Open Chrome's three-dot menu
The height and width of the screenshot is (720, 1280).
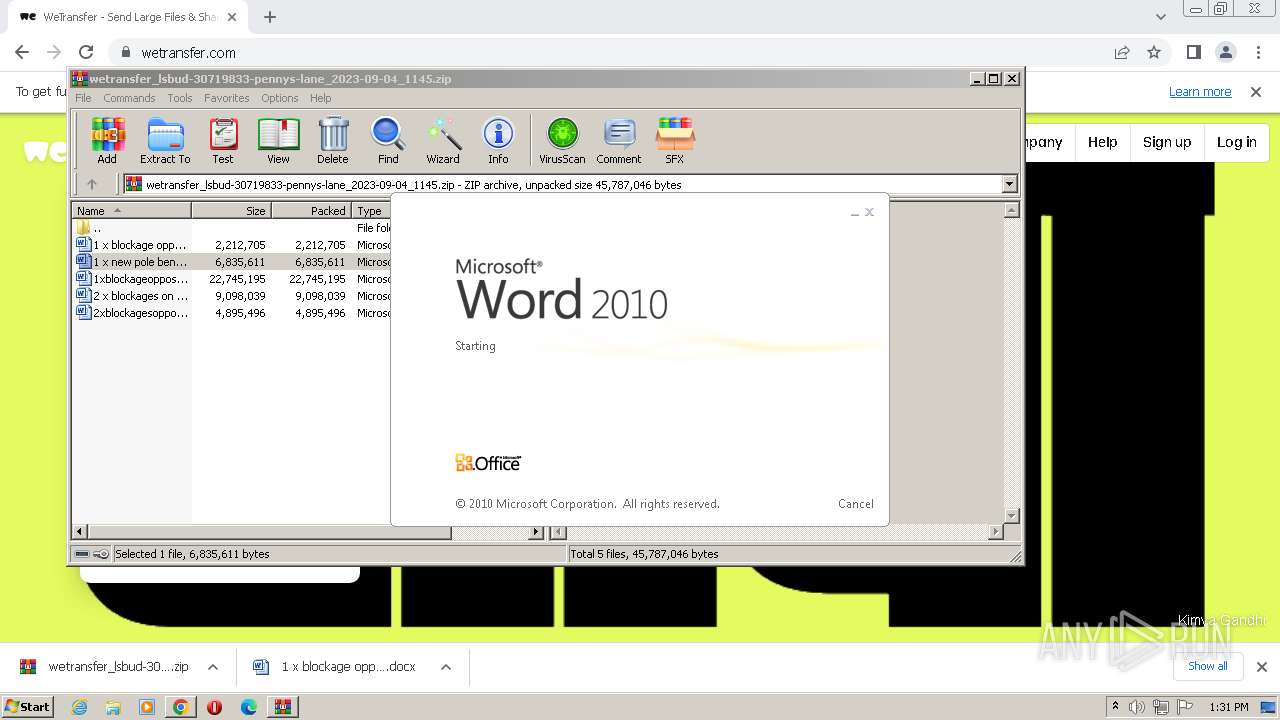[1257, 53]
